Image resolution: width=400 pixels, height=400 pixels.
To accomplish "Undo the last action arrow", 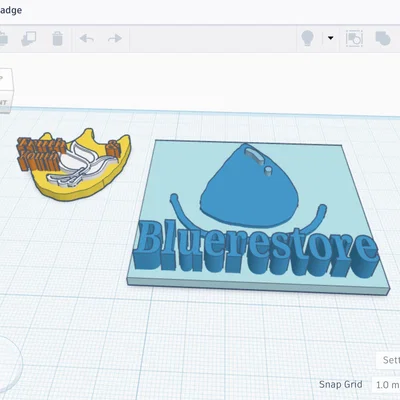I will (x=87, y=38).
